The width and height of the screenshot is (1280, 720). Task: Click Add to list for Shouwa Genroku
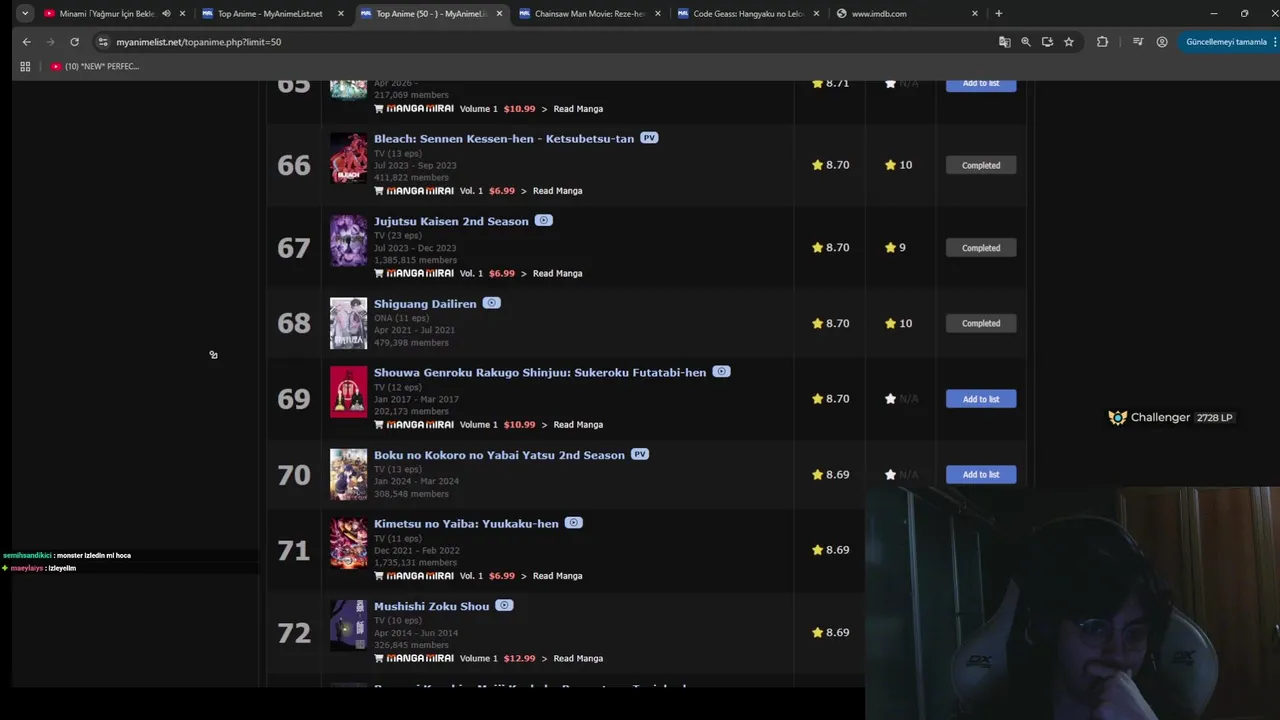point(981,399)
